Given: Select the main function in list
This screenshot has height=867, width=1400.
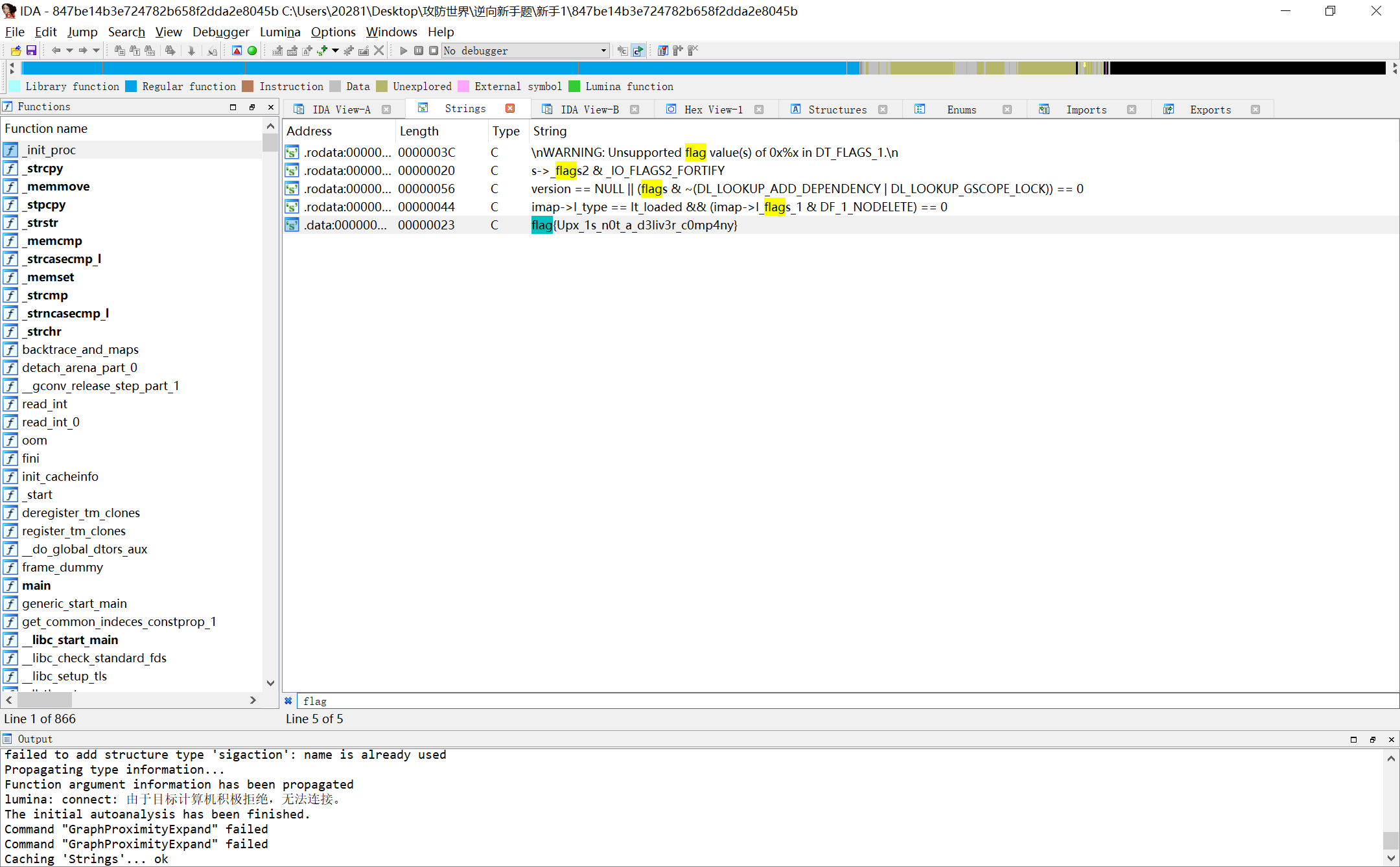Looking at the screenshot, I should 36,585.
